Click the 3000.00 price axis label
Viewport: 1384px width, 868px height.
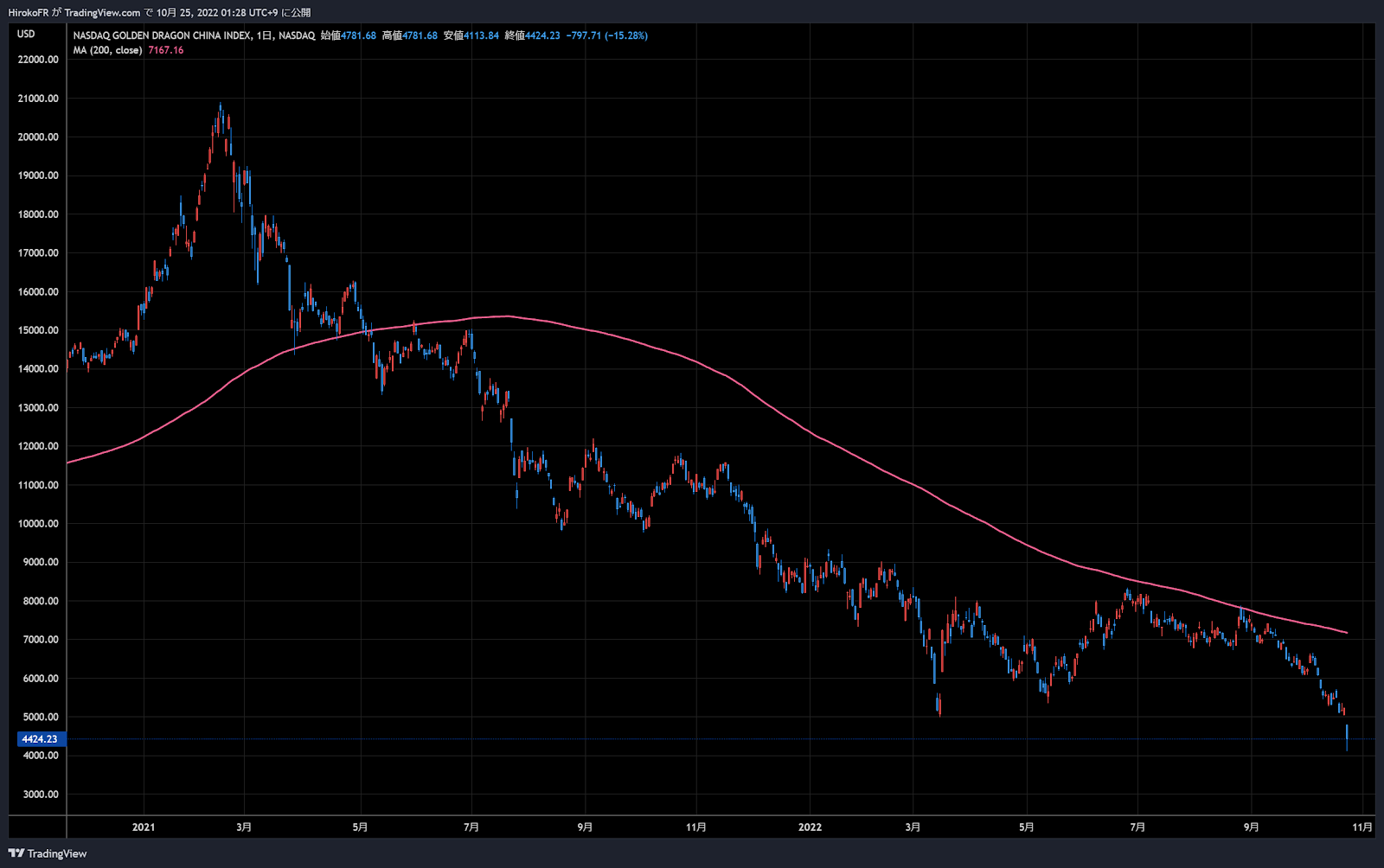(x=40, y=795)
